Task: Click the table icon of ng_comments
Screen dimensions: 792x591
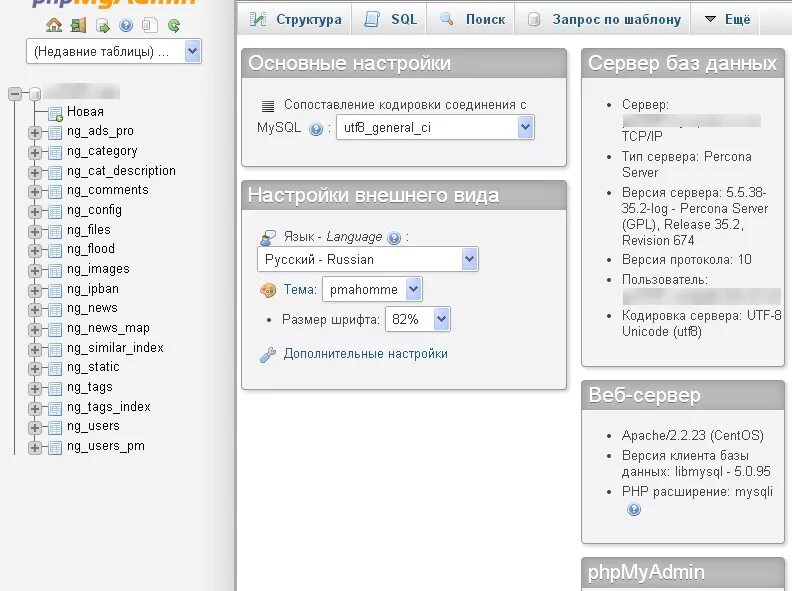Action: pos(55,192)
